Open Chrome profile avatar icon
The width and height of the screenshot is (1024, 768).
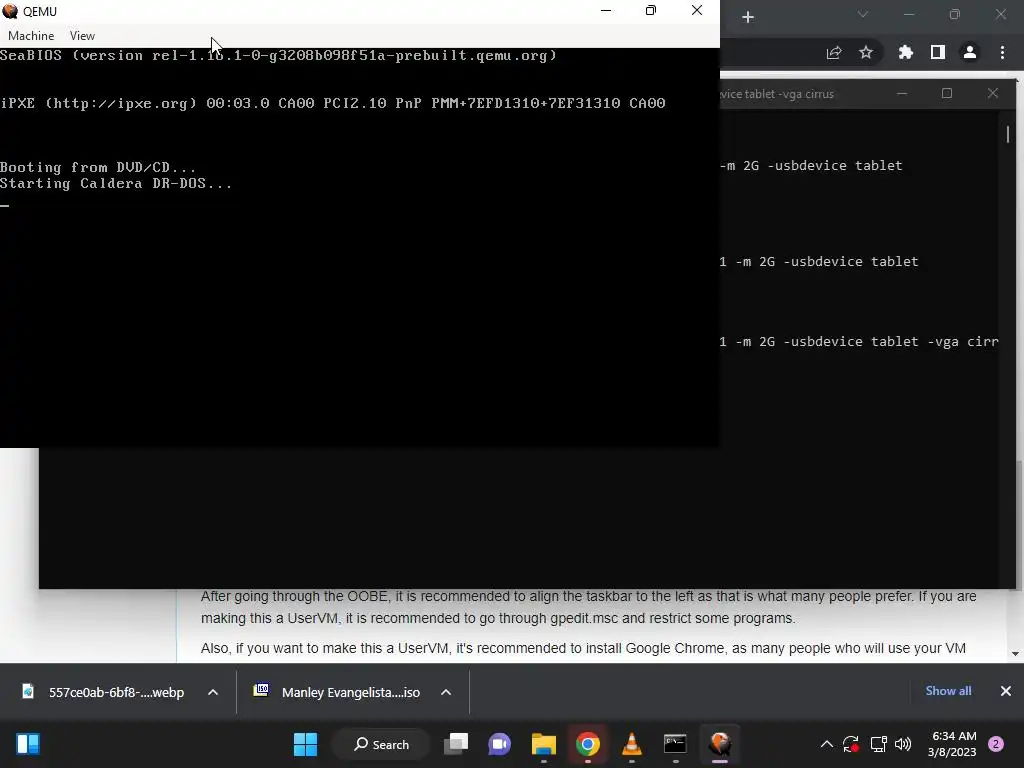(970, 53)
